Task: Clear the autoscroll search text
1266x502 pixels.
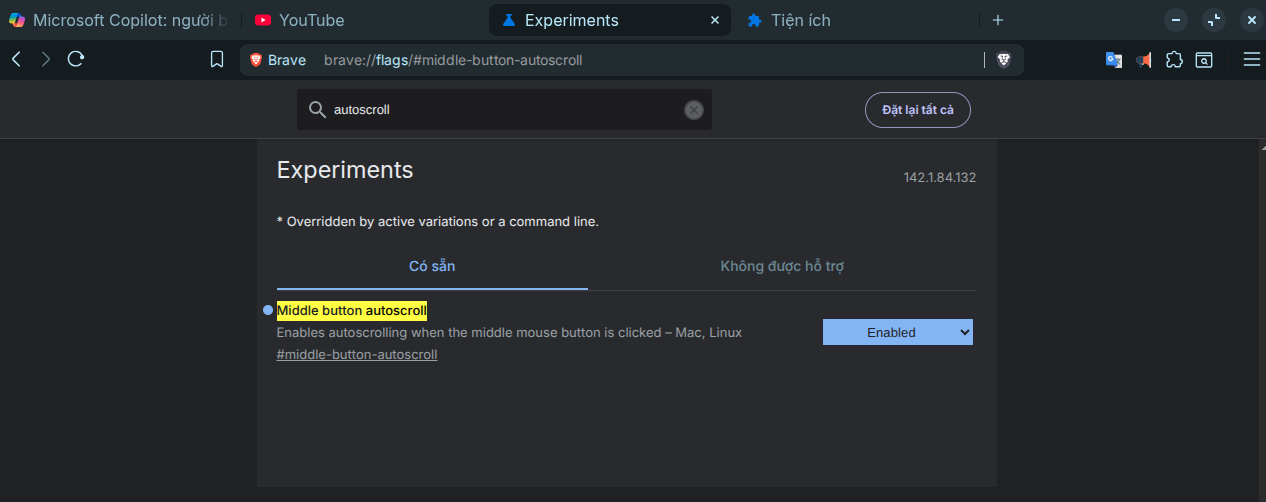Action: tap(693, 110)
